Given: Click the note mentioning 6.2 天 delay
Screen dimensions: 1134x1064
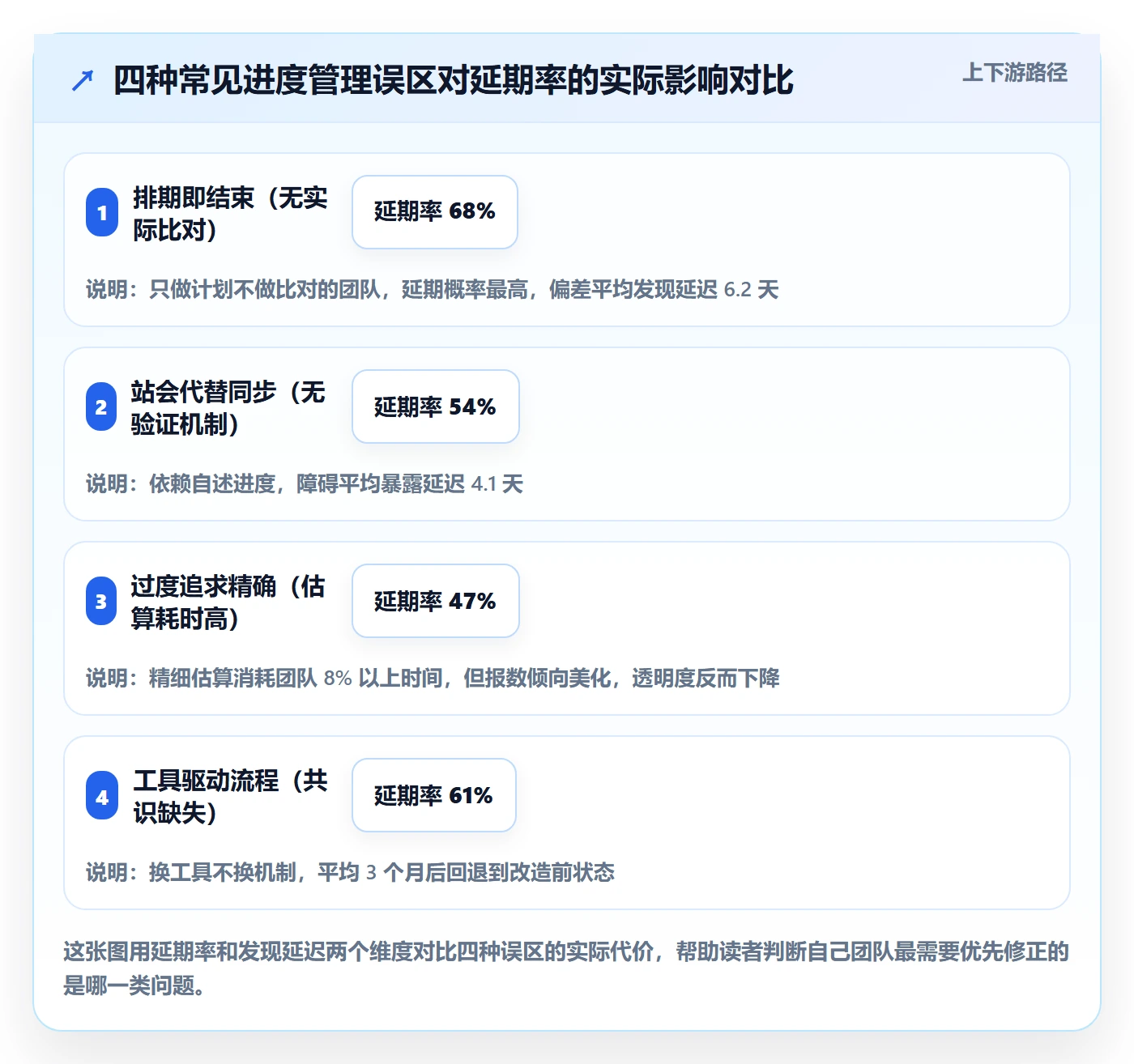Looking at the screenshot, I should (433, 289).
